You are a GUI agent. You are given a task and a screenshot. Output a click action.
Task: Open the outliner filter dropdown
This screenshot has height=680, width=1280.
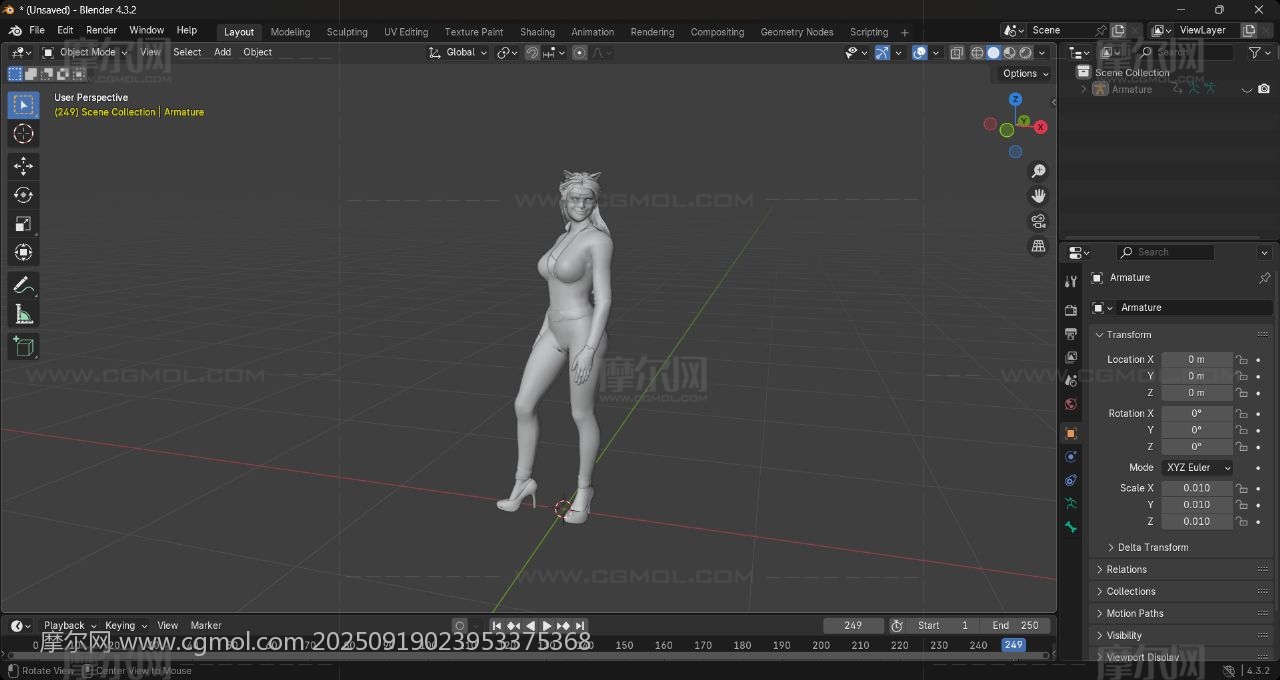[1259, 52]
